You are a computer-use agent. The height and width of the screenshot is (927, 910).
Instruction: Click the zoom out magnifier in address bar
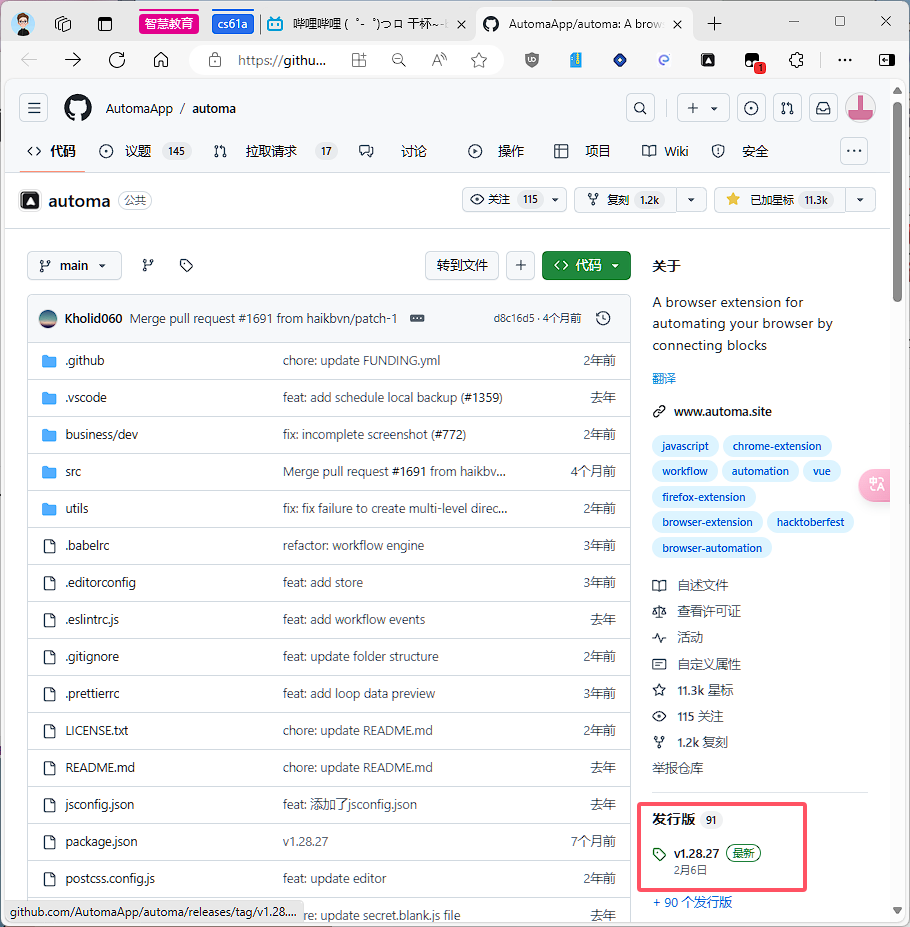(399, 60)
